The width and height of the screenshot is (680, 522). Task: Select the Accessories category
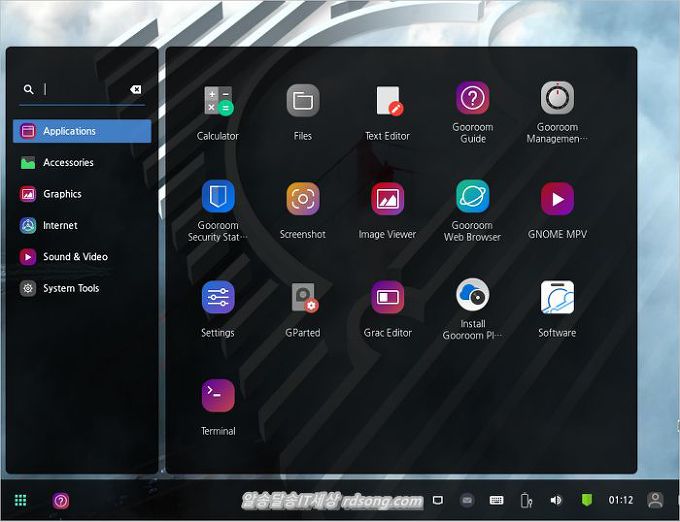point(68,163)
